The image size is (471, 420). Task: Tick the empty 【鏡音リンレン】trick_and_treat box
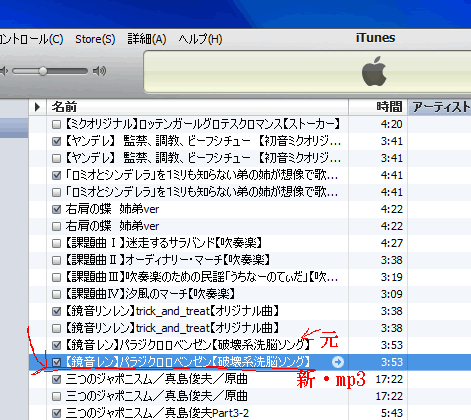coord(57,328)
